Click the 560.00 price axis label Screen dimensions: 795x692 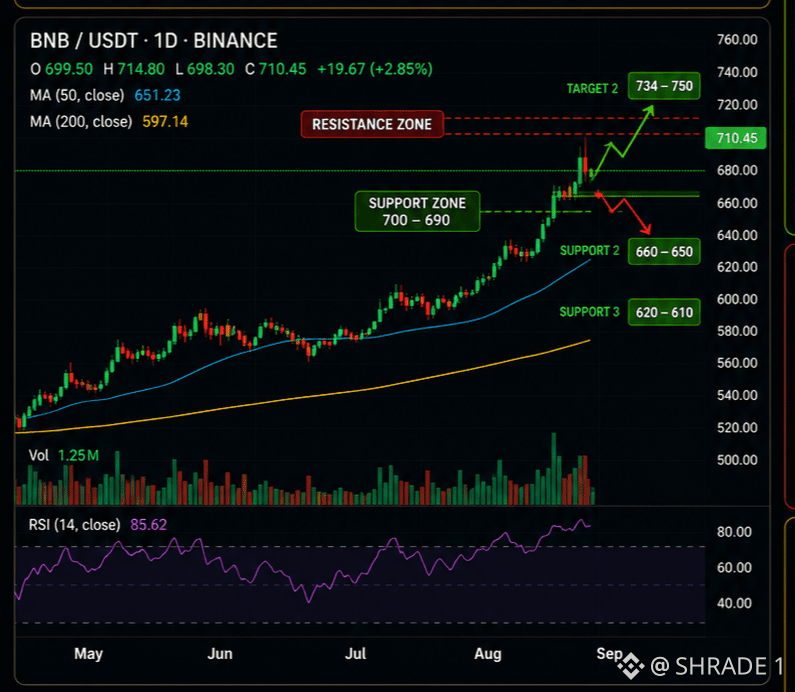coord(737,363)
